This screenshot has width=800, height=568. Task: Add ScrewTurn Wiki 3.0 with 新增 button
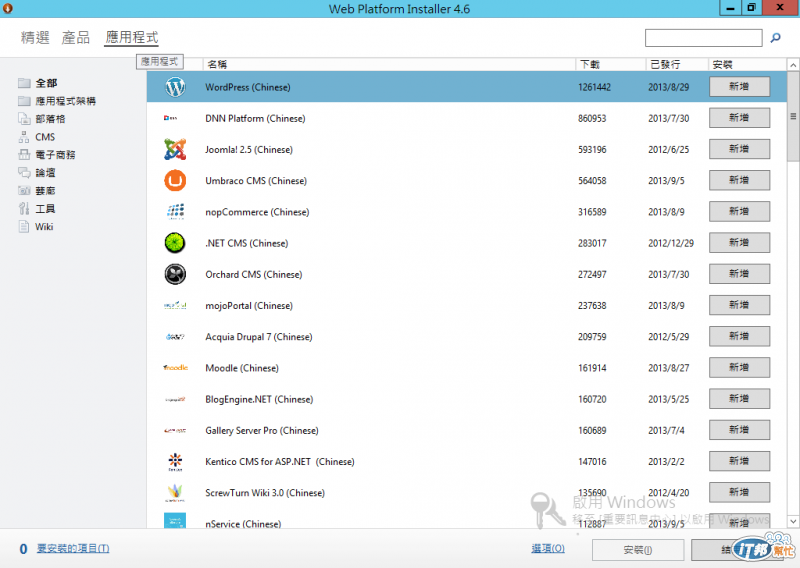(x=739, y=492)
